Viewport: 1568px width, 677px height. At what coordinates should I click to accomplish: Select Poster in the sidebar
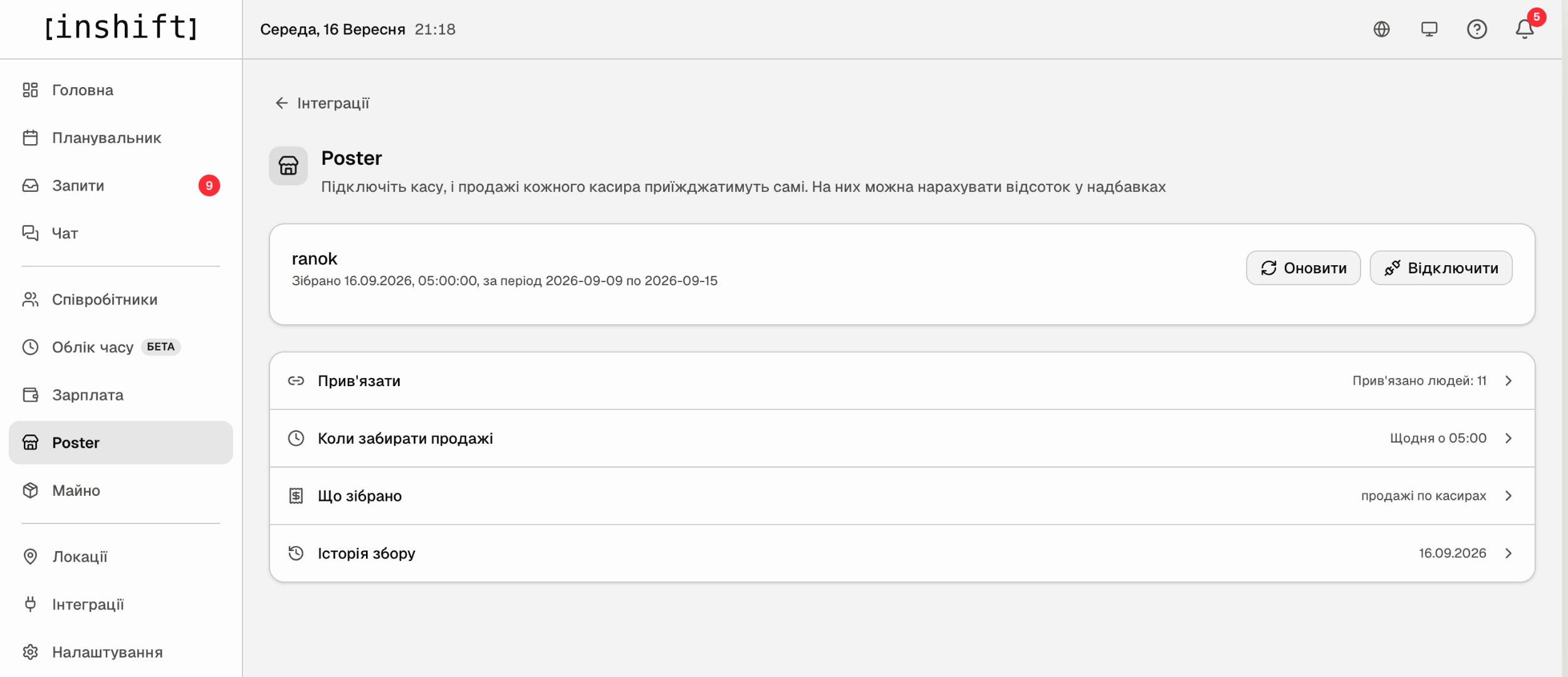(120, 443)
